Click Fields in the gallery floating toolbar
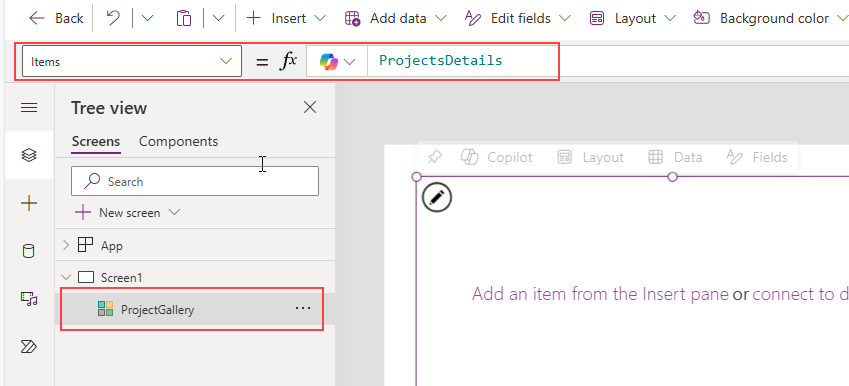This screenshot has width=849, height=386. [x=757, y=158]
